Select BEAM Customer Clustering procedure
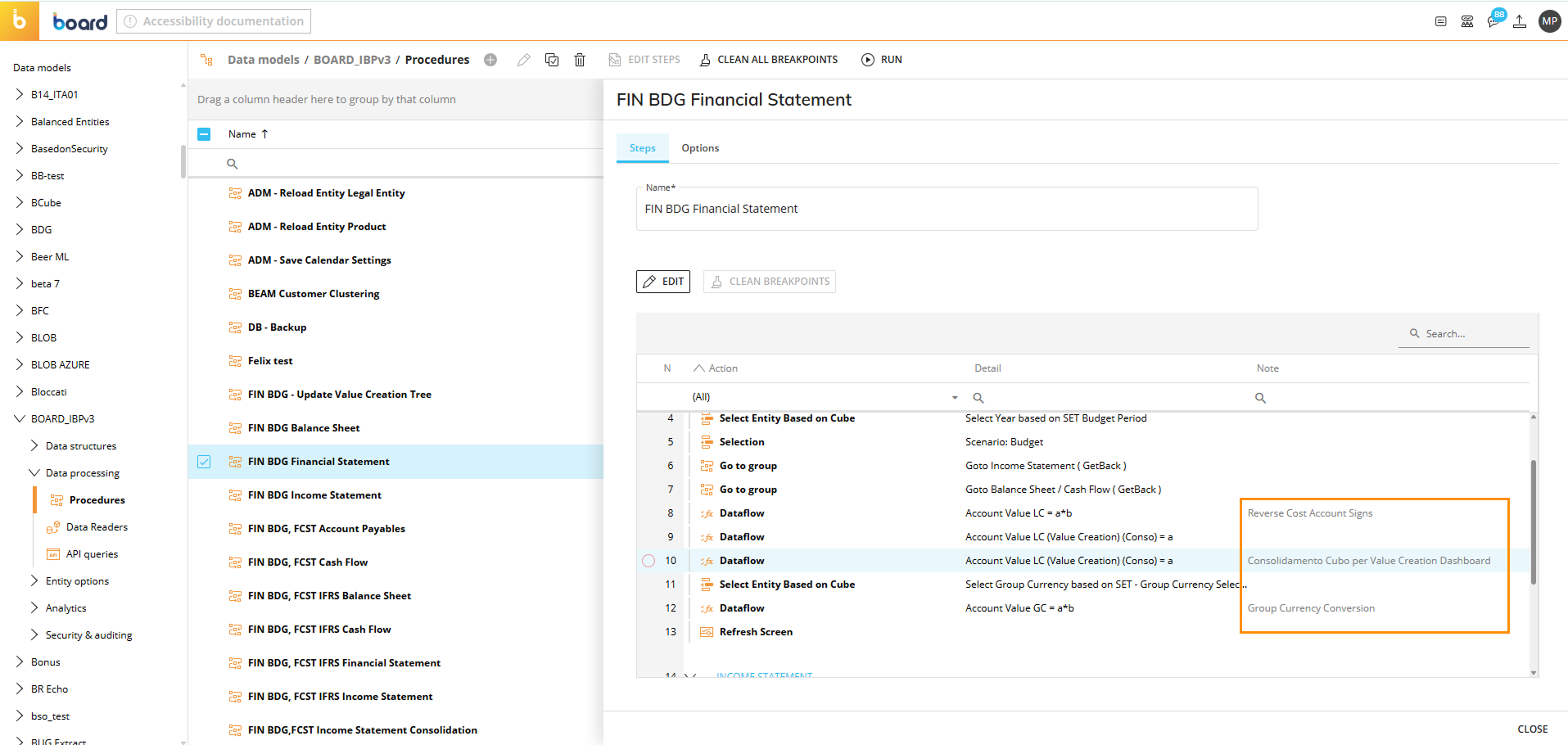This screenshot has width=1568, height=745. 314,294
